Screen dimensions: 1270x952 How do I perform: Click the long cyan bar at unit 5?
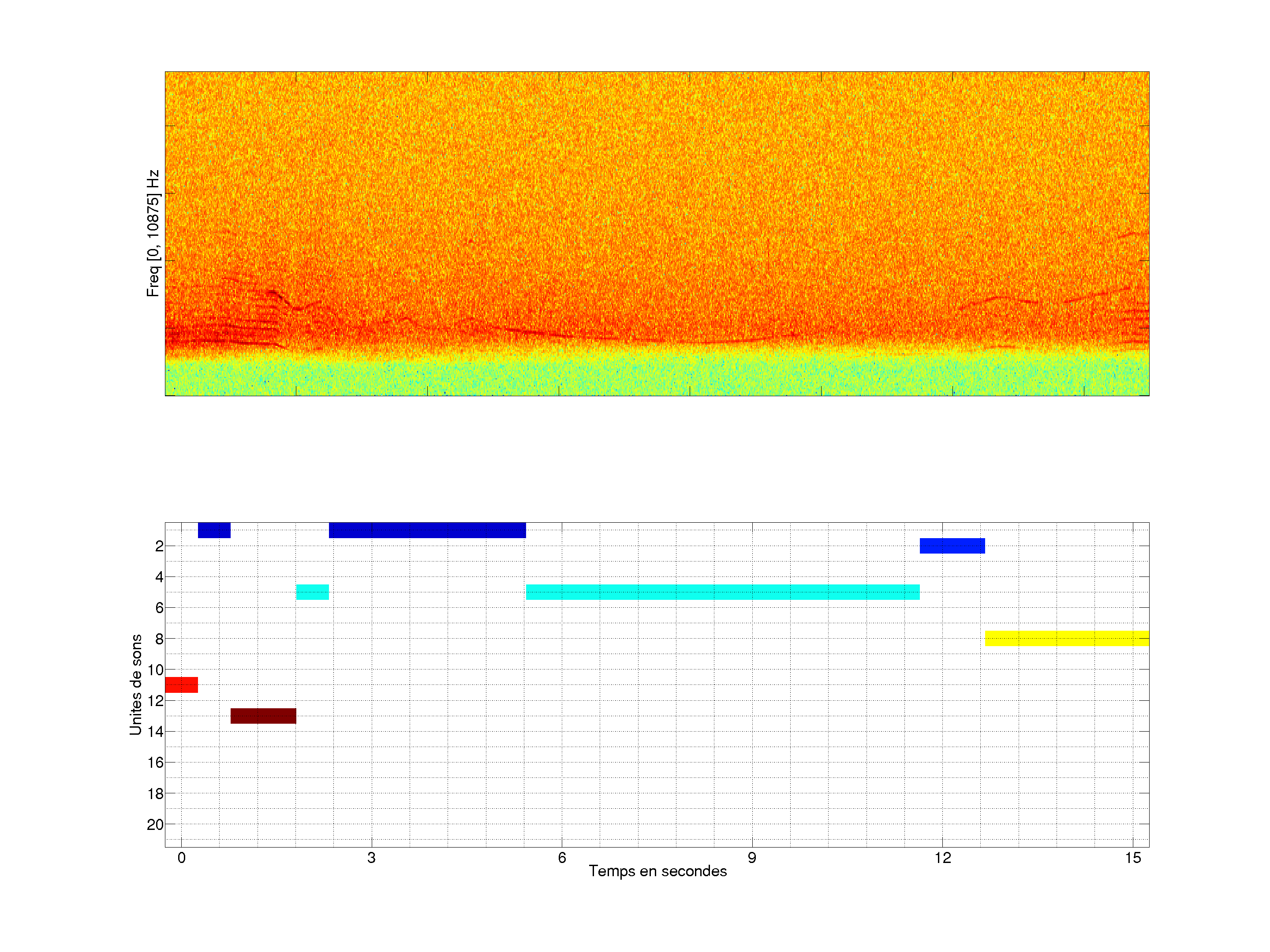(x=722, y=591)
